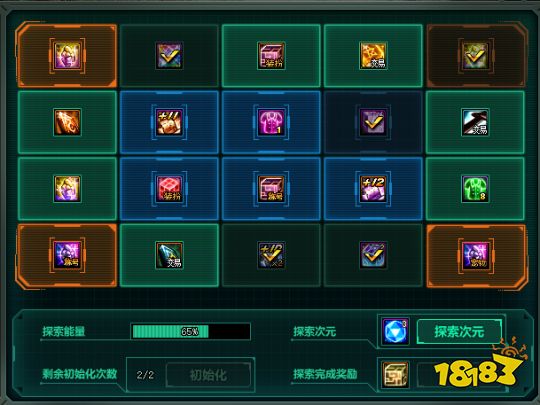Select the blue crystal explore-cost icon
This screenshot has height=405, width=540.
(396, 331)
